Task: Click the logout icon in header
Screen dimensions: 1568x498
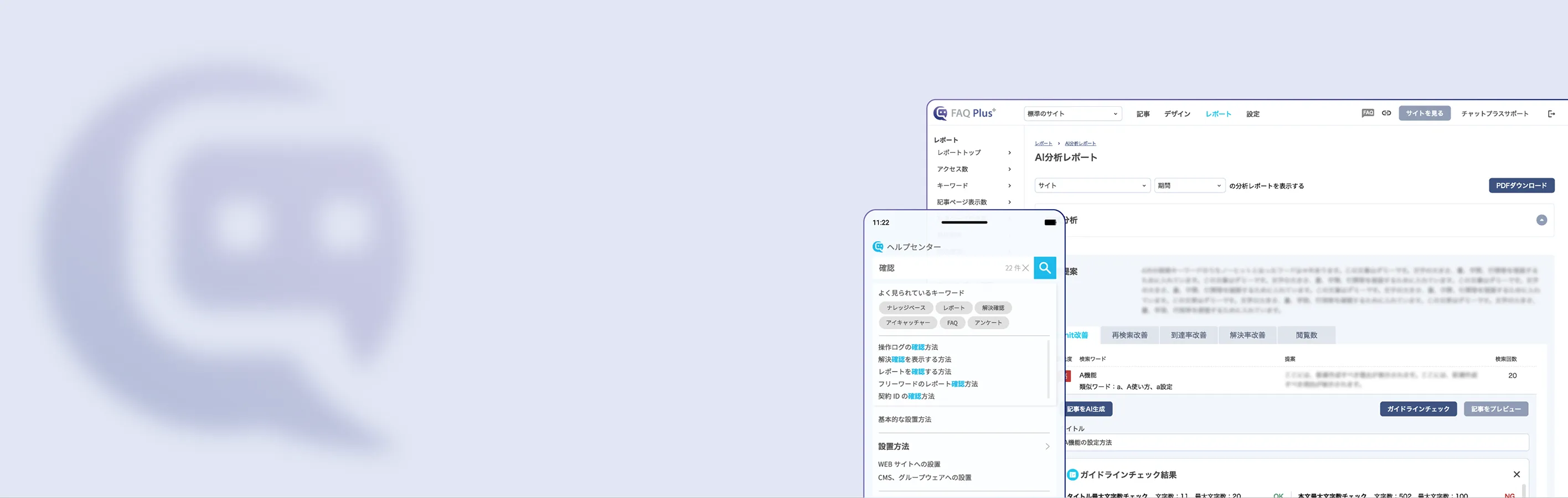Action: (1551, 113)
